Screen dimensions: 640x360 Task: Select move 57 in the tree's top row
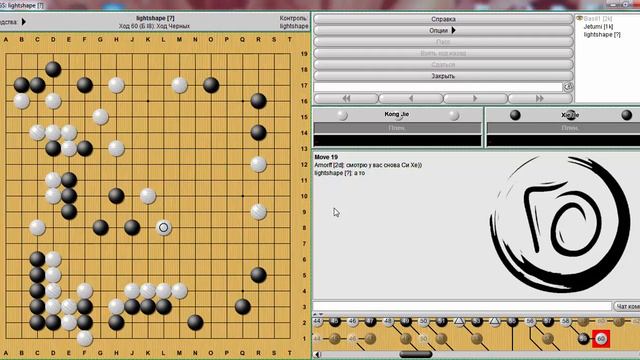point(548,322)
